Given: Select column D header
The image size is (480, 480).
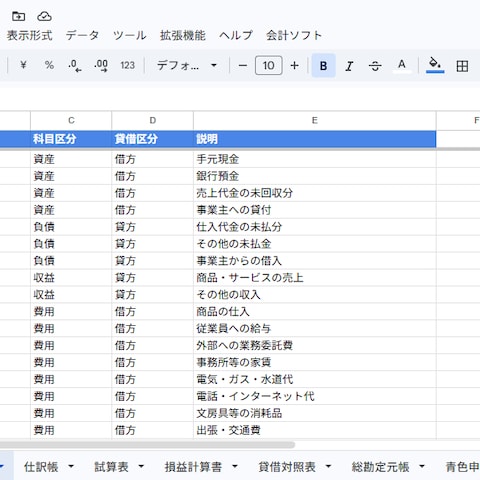Looking at the screenshot, I should click(152, 120).
